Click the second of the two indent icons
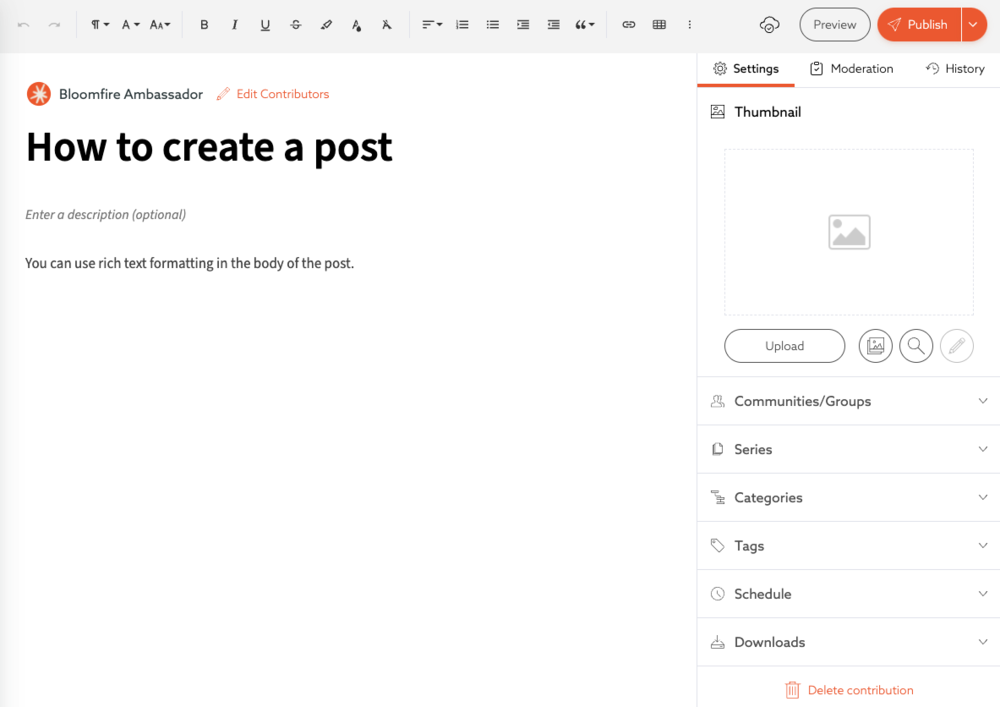1000x707 pixels. 554,25
